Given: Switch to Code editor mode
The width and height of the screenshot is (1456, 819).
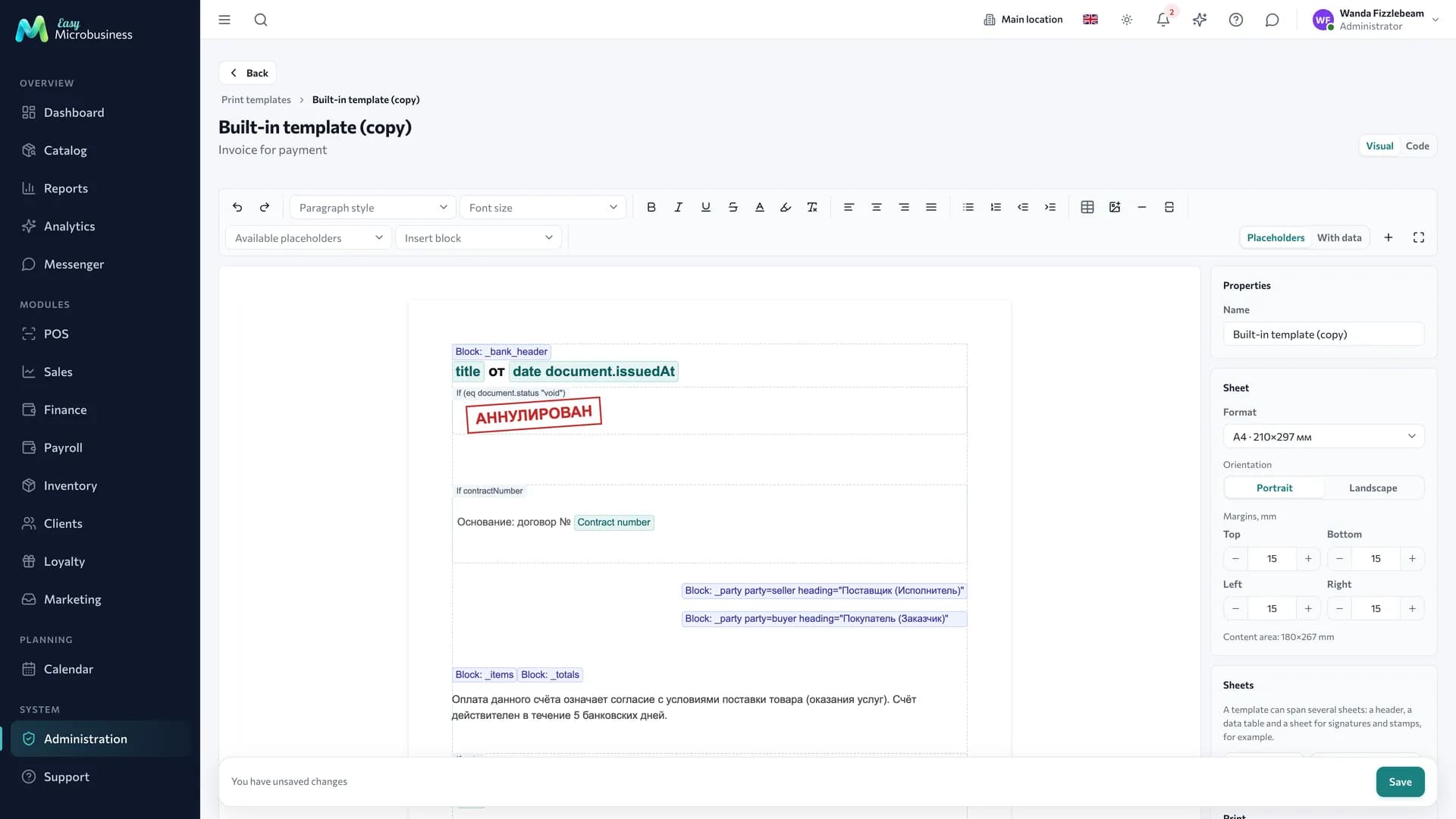Looking at the screenshot, I should pyautogui.click(x=1417, y=146).
